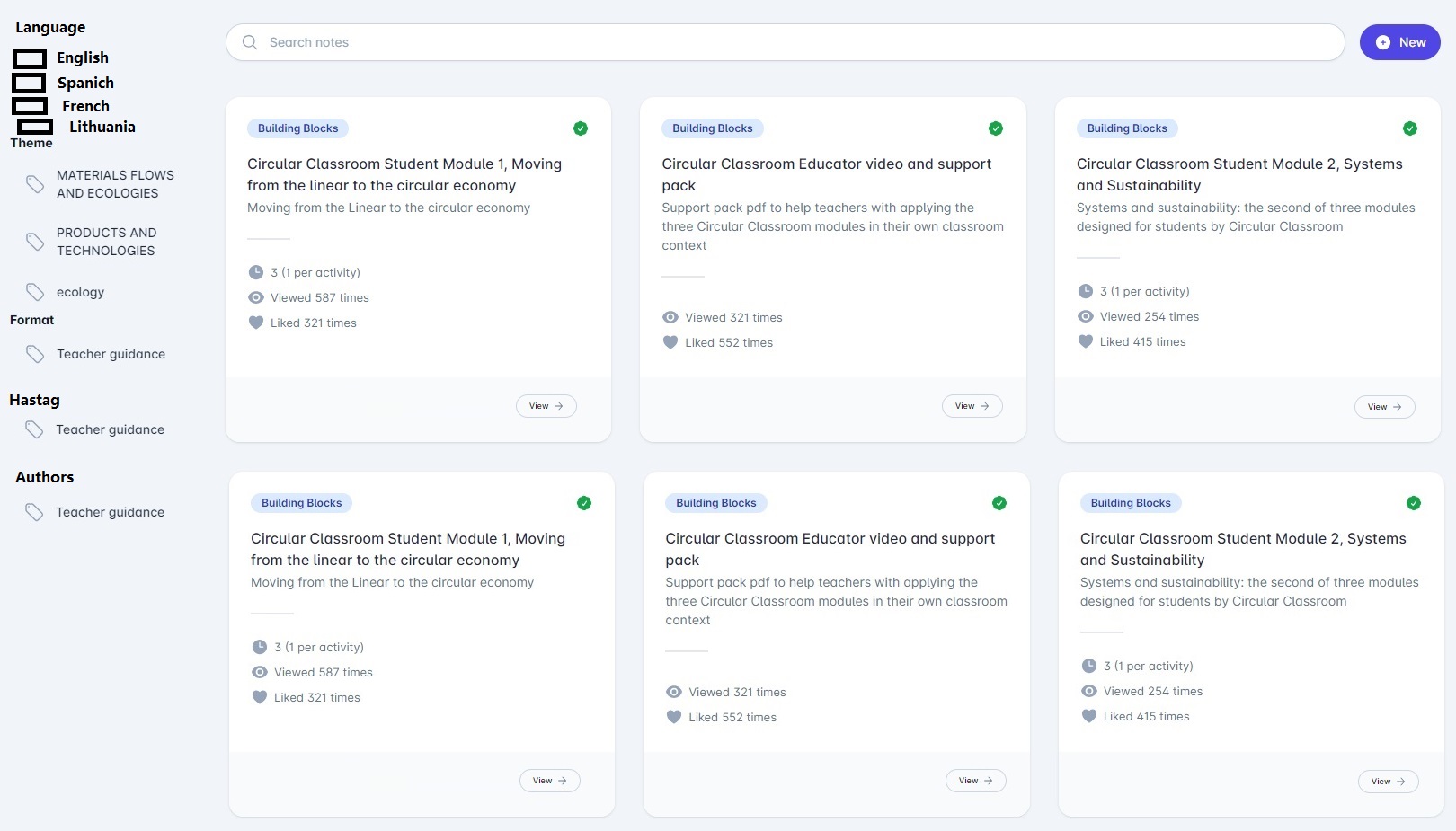
Task: Click View on bottom-right Module 2 card
Action: (1388, 782)
